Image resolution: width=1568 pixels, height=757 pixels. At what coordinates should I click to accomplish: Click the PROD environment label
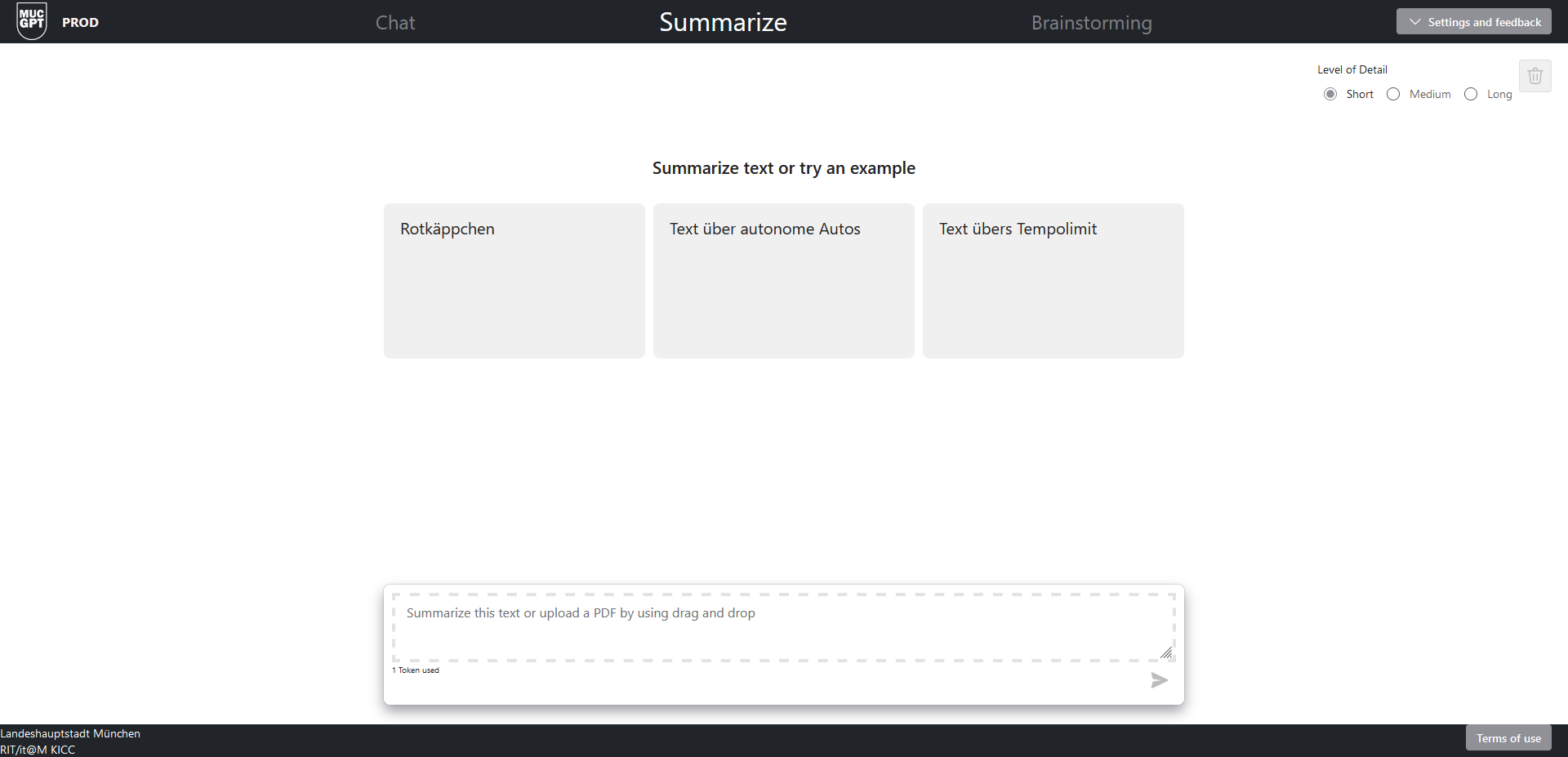click(x=80, y=23)
